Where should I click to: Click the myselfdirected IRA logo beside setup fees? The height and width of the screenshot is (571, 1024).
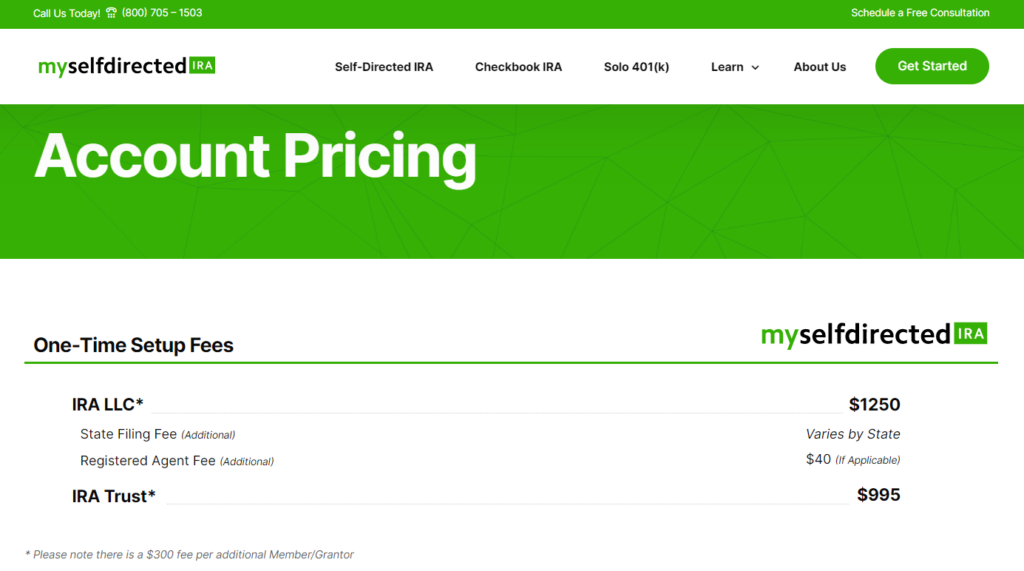click(x=874, y=334)
